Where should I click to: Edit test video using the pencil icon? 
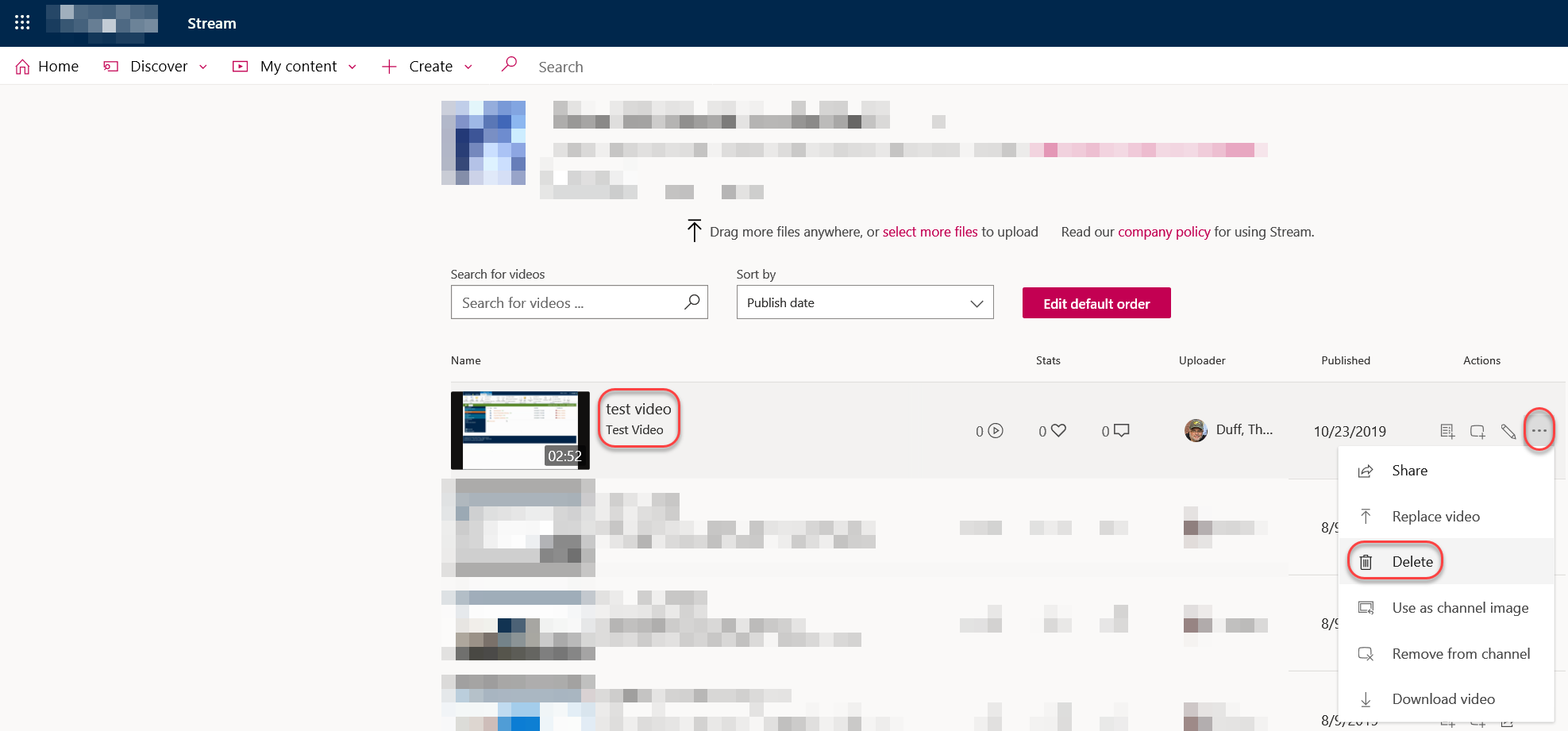[1508, 430]
